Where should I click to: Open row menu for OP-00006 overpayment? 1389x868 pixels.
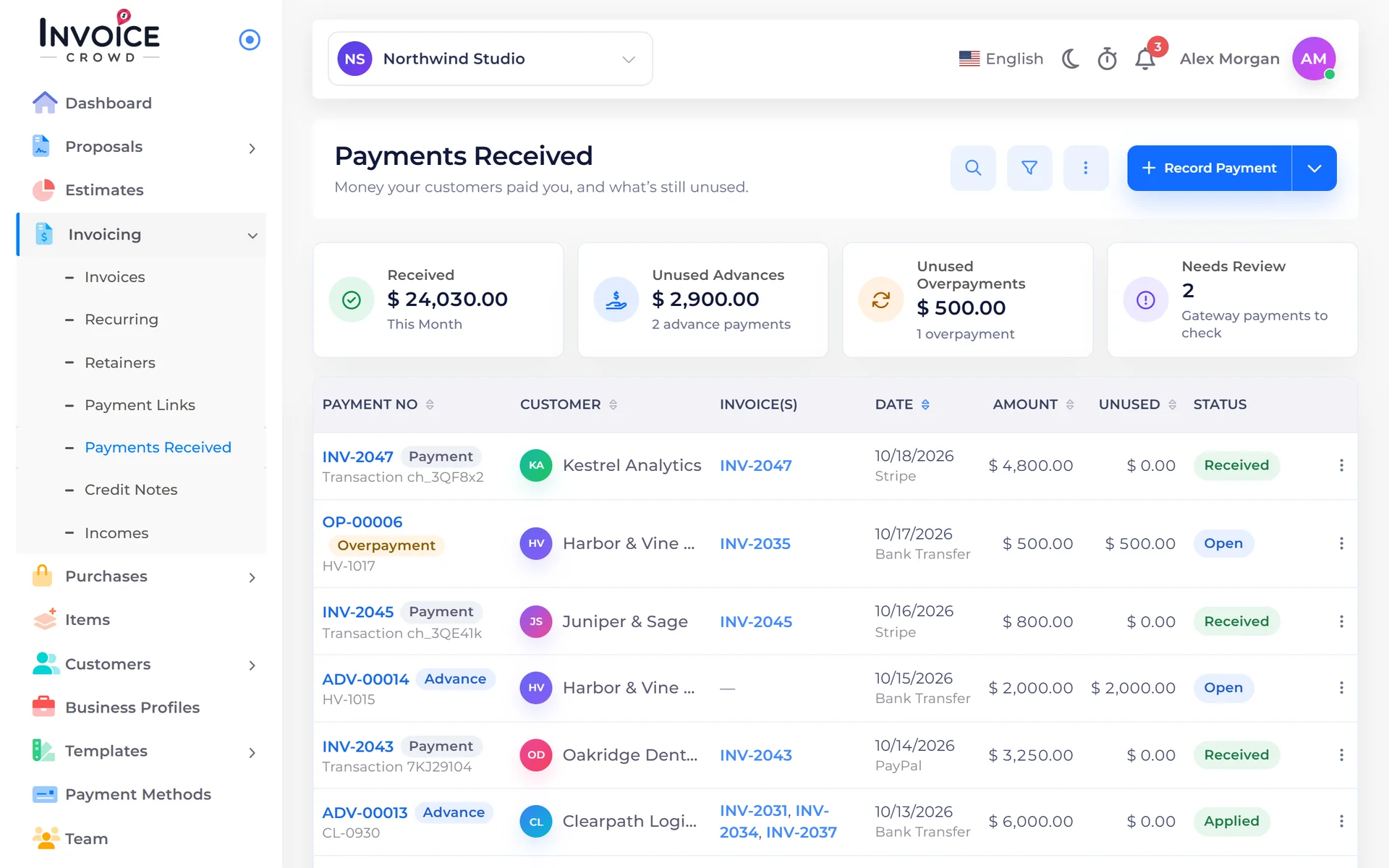[x=1341, y=543]
